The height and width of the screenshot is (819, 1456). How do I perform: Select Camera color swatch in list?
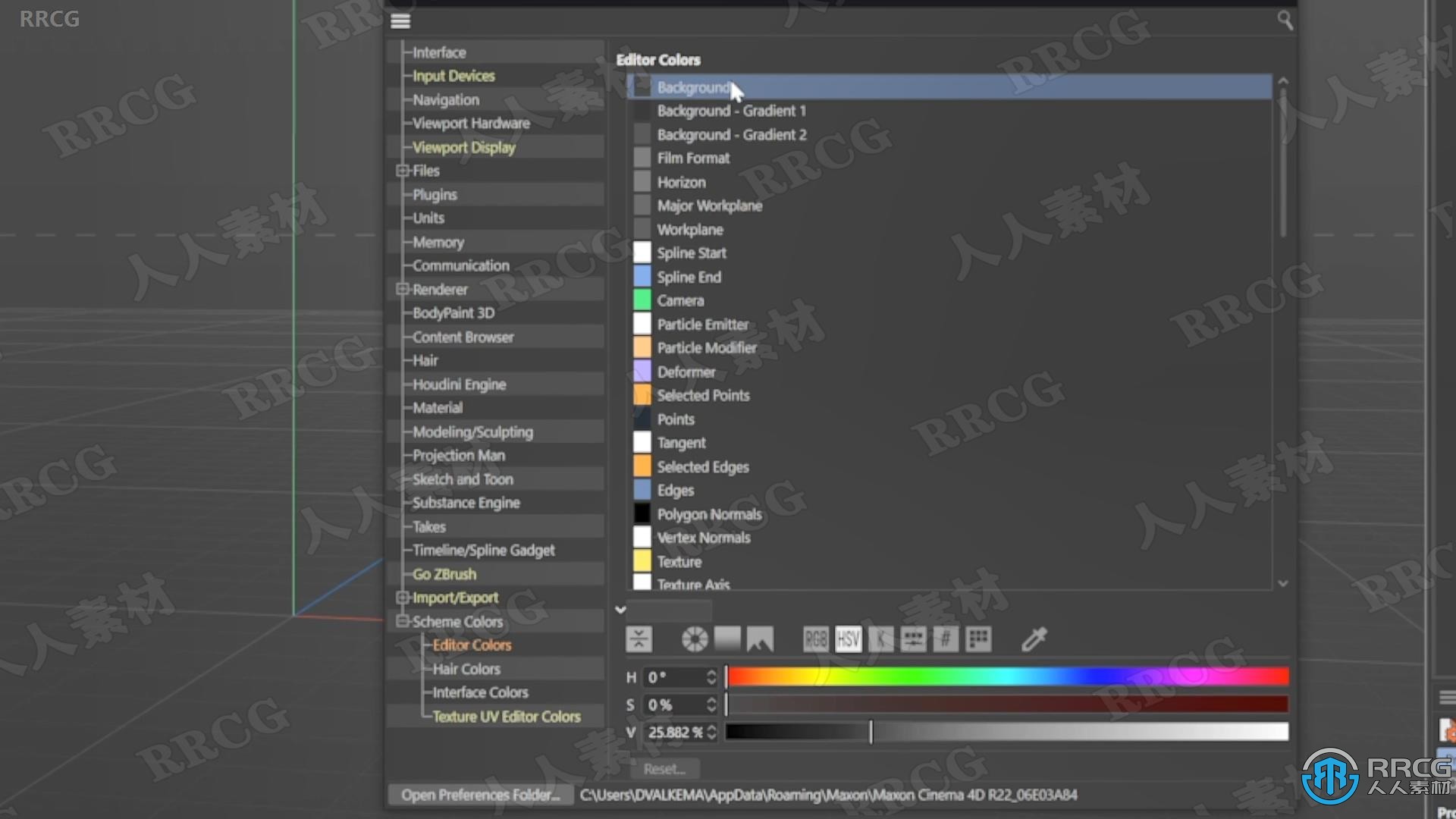[642, 300]
